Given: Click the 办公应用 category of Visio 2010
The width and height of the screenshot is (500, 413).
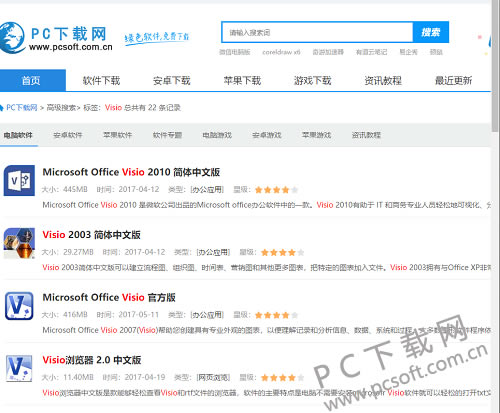Looking at the screenshot, I should tap(207, 190).
